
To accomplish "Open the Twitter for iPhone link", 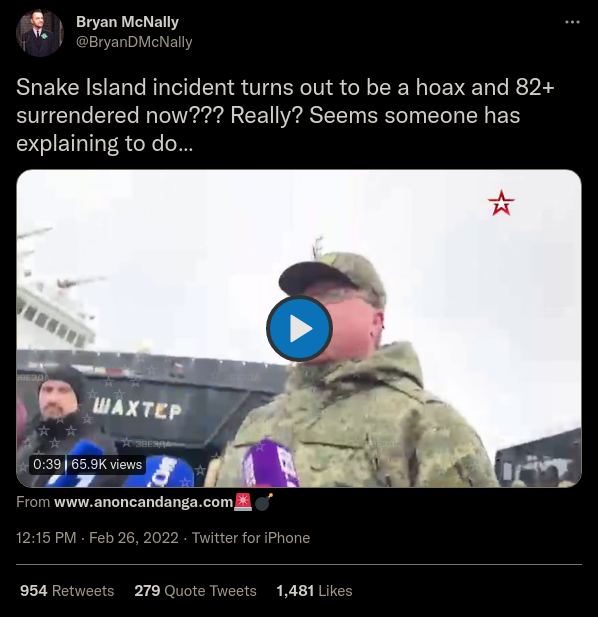I will (x=251, y=538).
